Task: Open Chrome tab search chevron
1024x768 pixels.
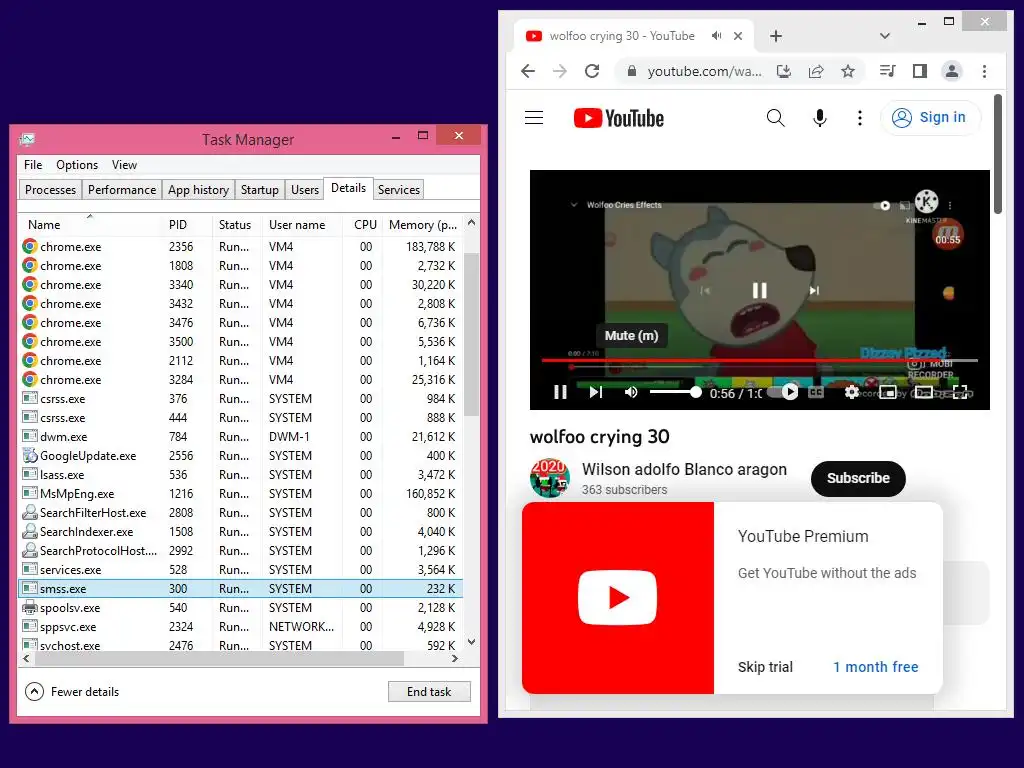Action: click(x=885, y=36)
